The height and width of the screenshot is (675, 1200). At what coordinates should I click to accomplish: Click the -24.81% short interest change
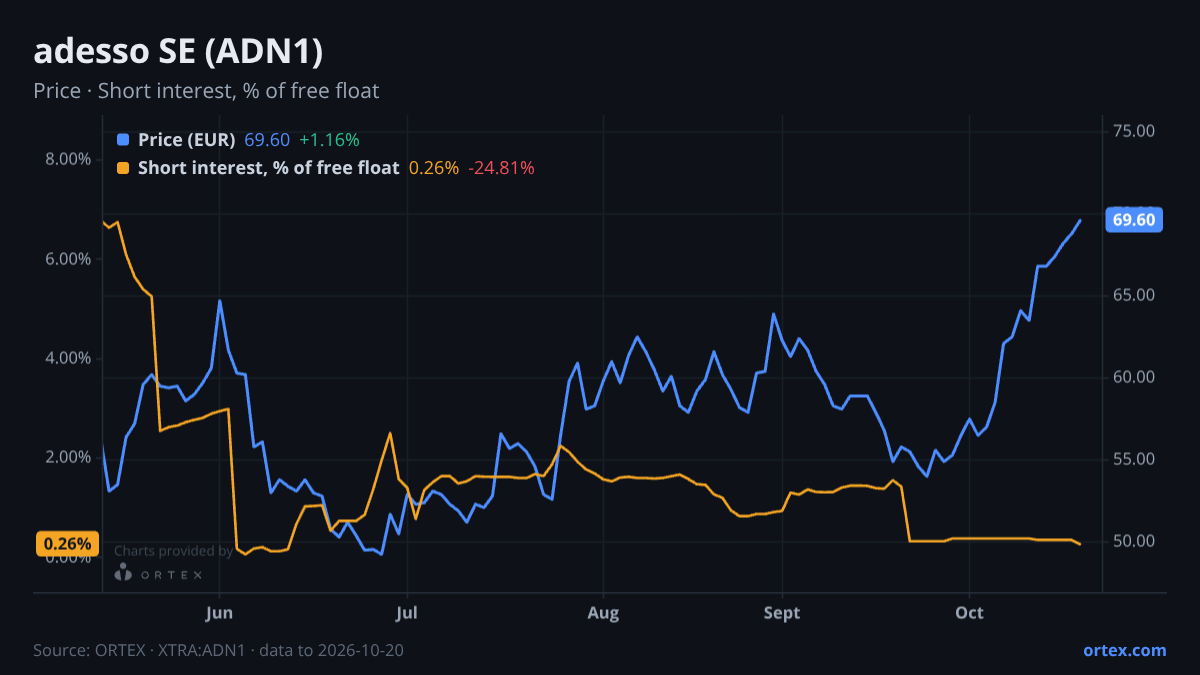point(502,168)
